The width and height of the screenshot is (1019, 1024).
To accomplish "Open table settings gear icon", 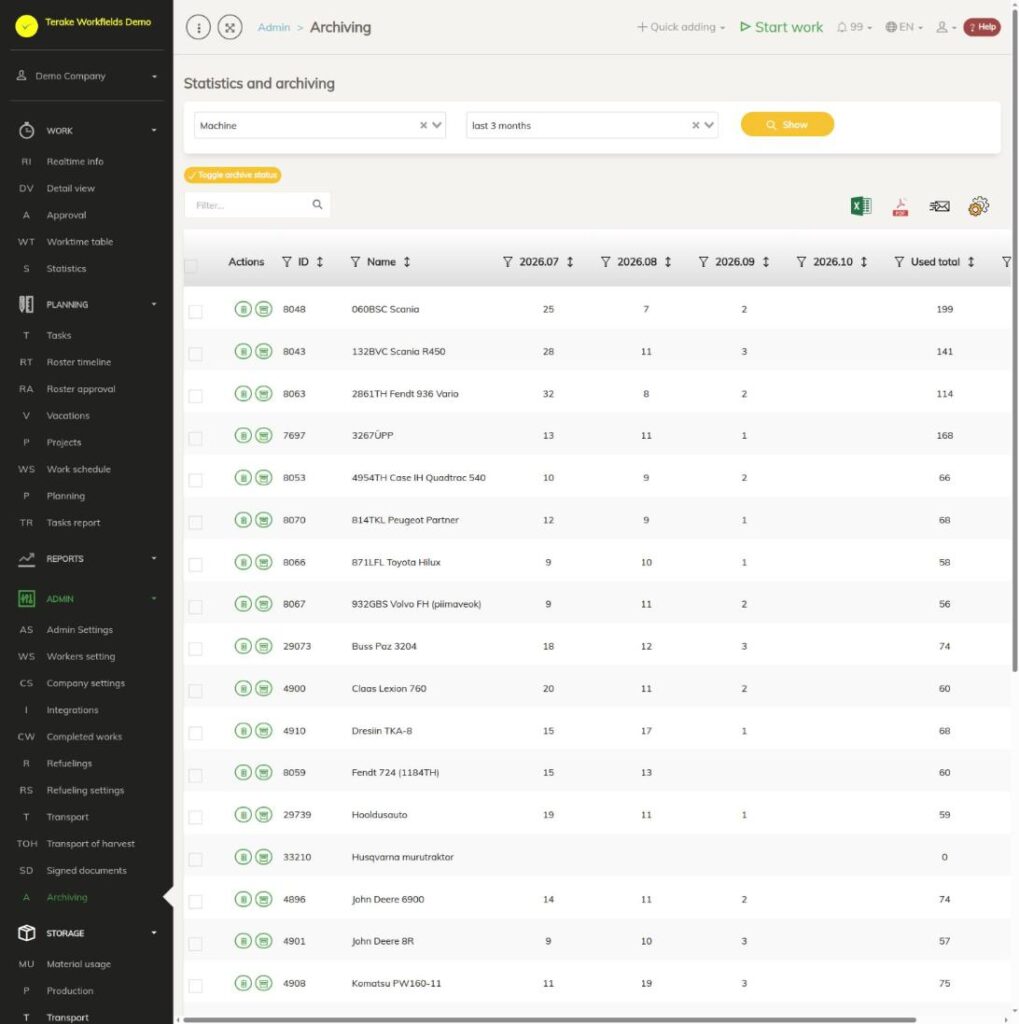I will click(979, 206).
